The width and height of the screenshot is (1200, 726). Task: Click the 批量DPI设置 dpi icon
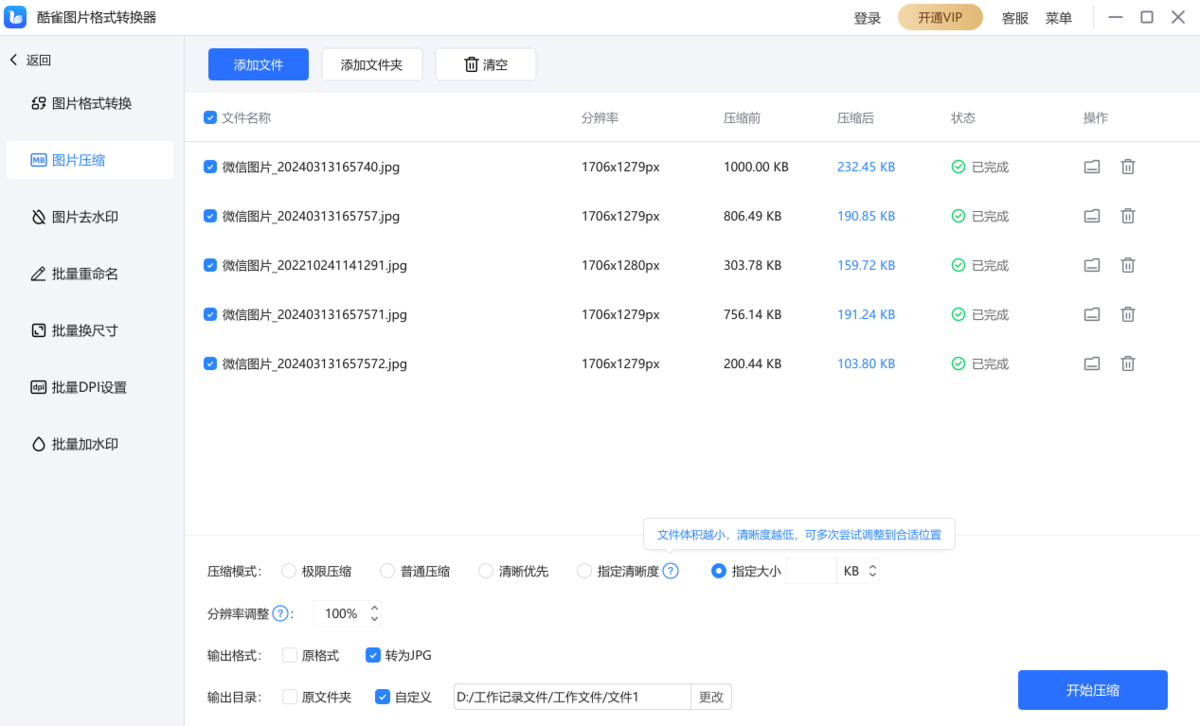tap(39, 387)
